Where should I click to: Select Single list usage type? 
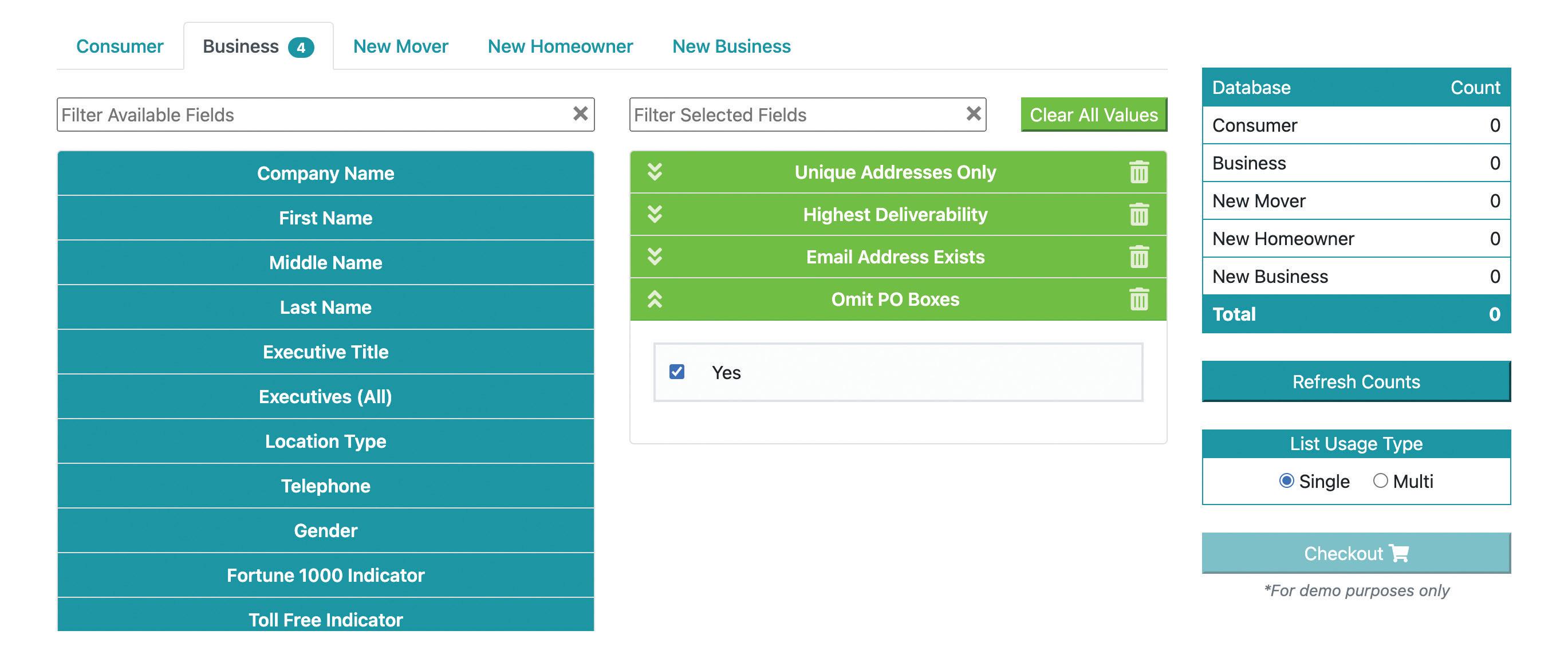(x=1286, y=481)
